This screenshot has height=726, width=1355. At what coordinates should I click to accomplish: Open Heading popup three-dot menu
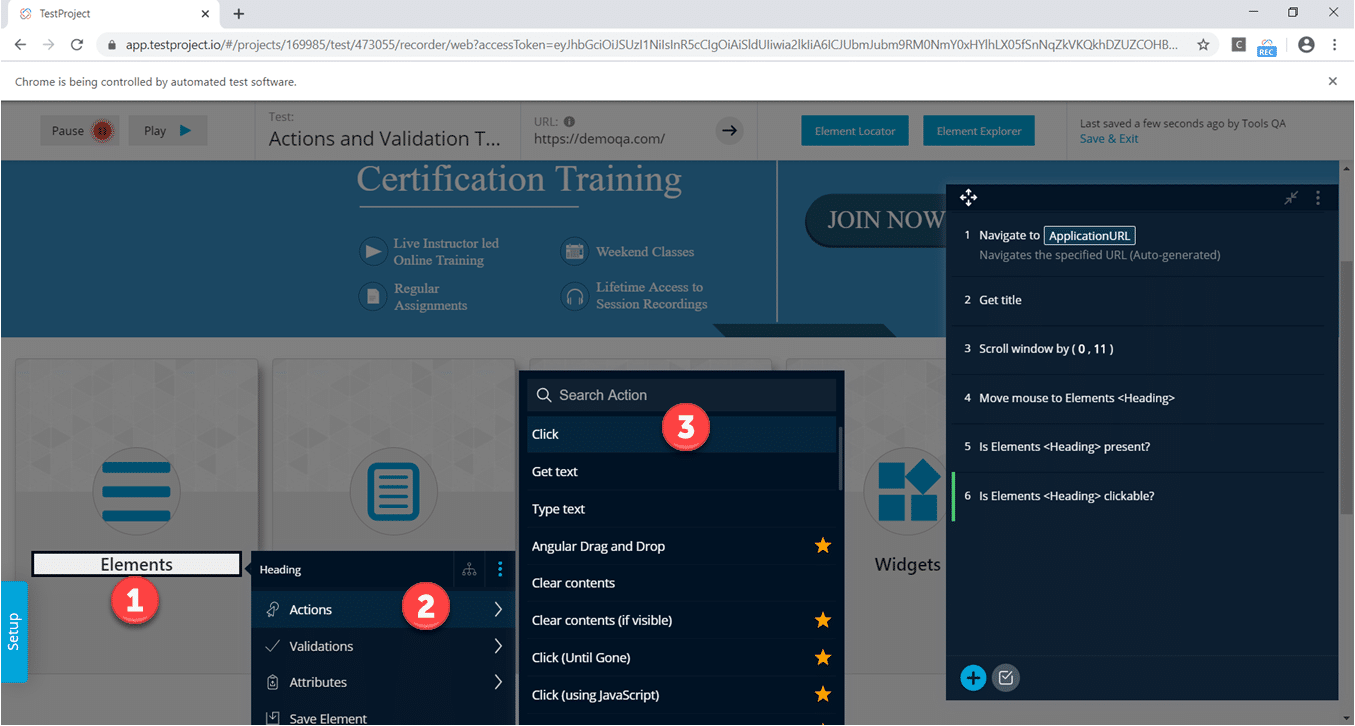coord(500,570)
